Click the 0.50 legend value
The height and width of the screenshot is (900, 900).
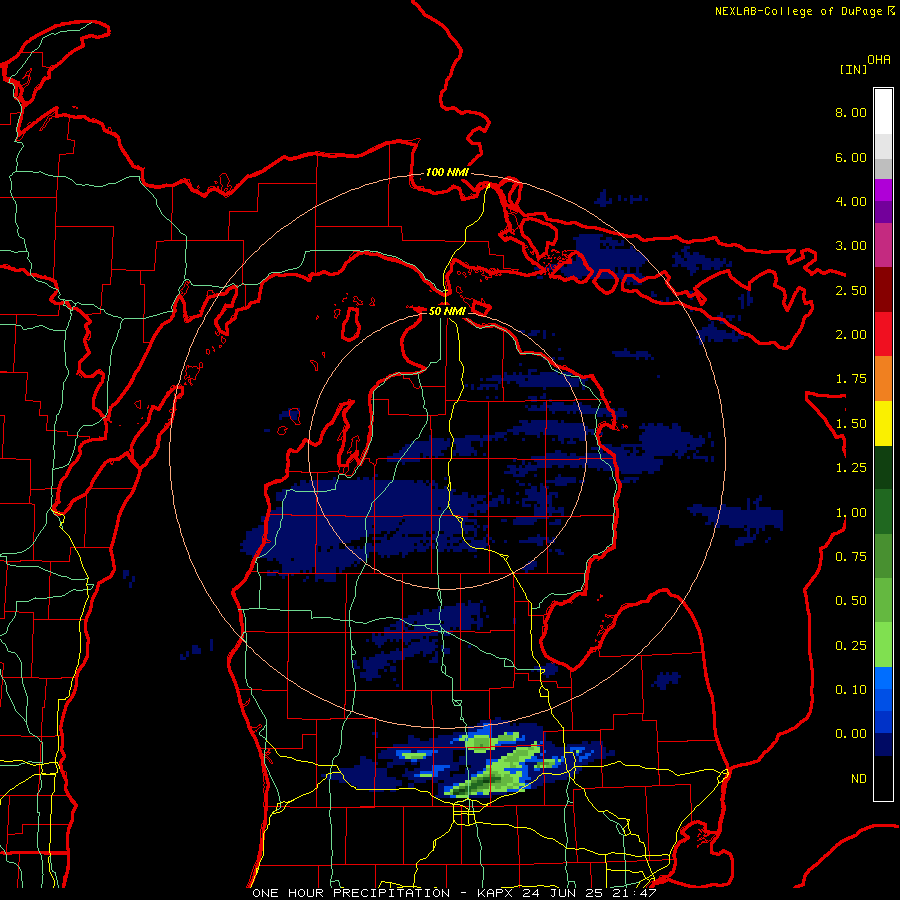pos(851,601)
